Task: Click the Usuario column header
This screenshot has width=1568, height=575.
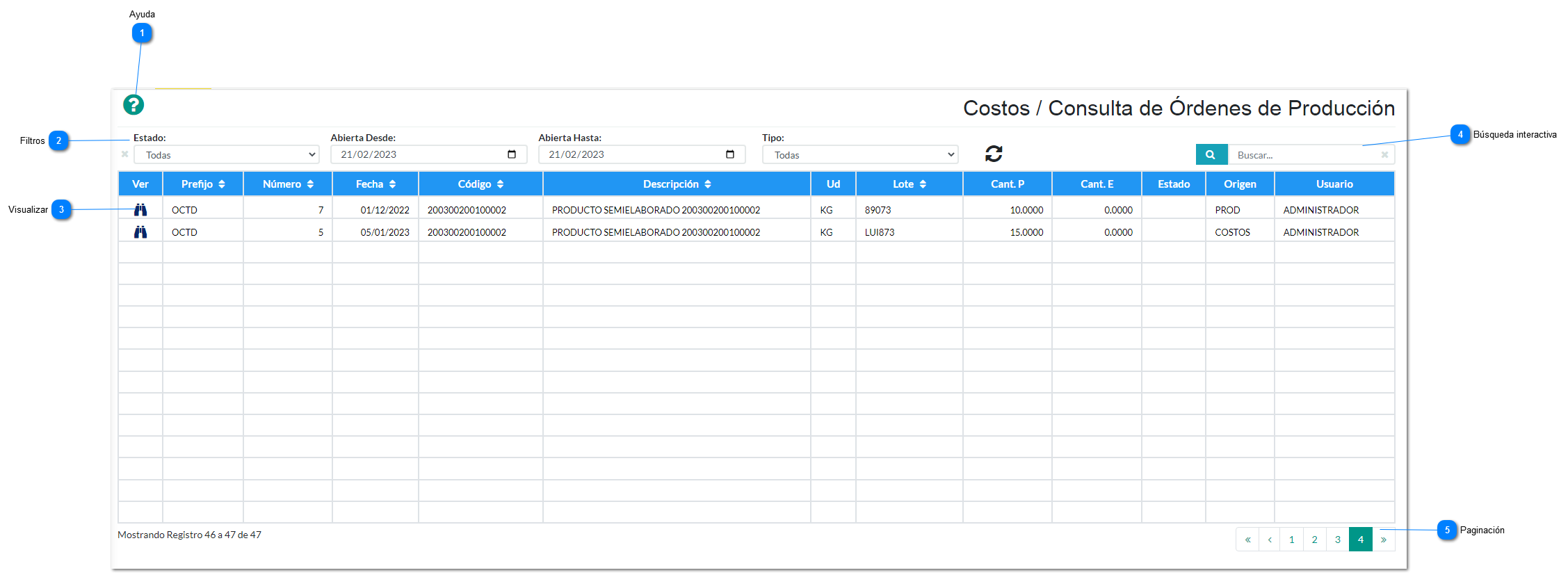Action: coord(1334,184)
